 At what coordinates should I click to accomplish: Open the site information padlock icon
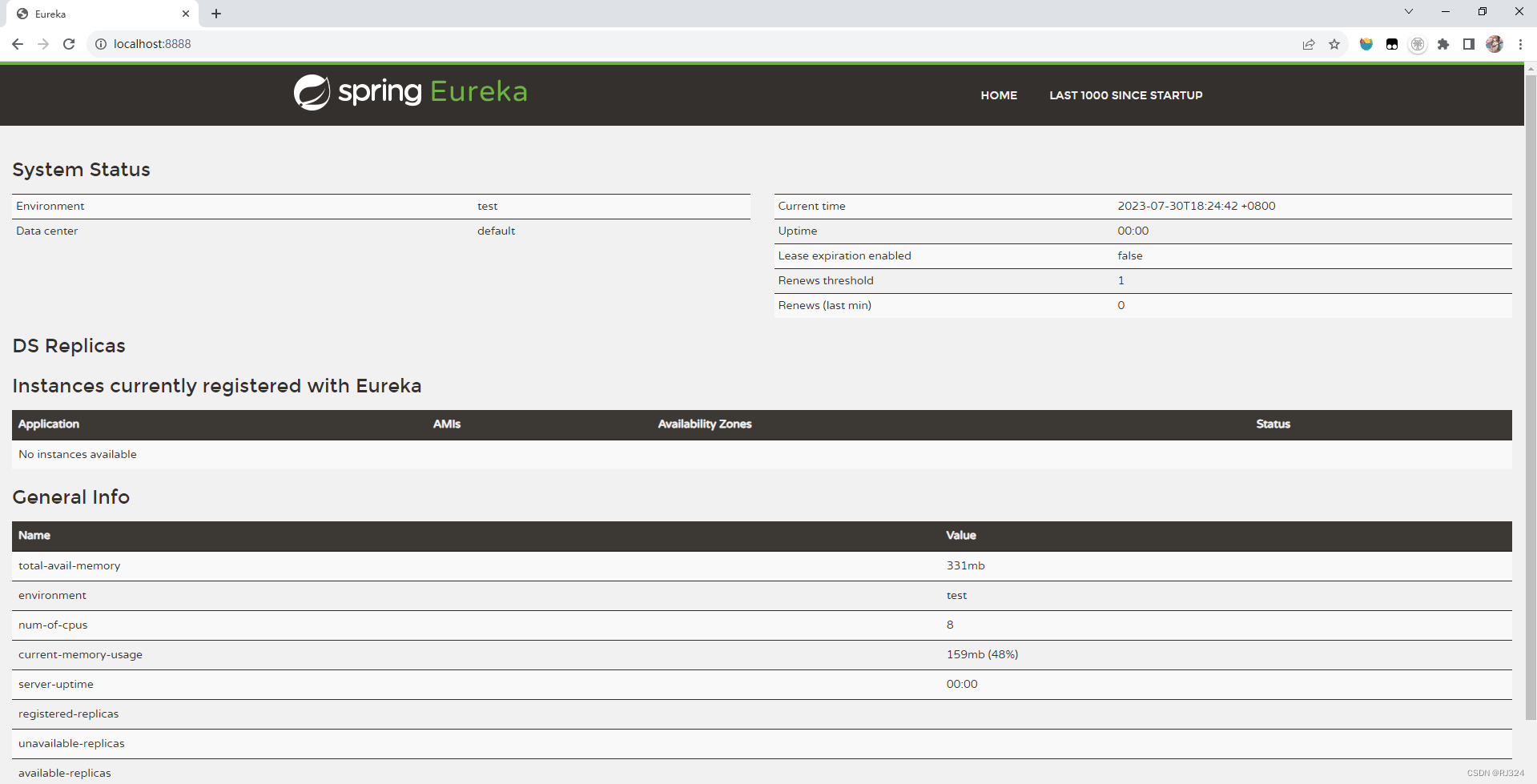click(101, 44)
